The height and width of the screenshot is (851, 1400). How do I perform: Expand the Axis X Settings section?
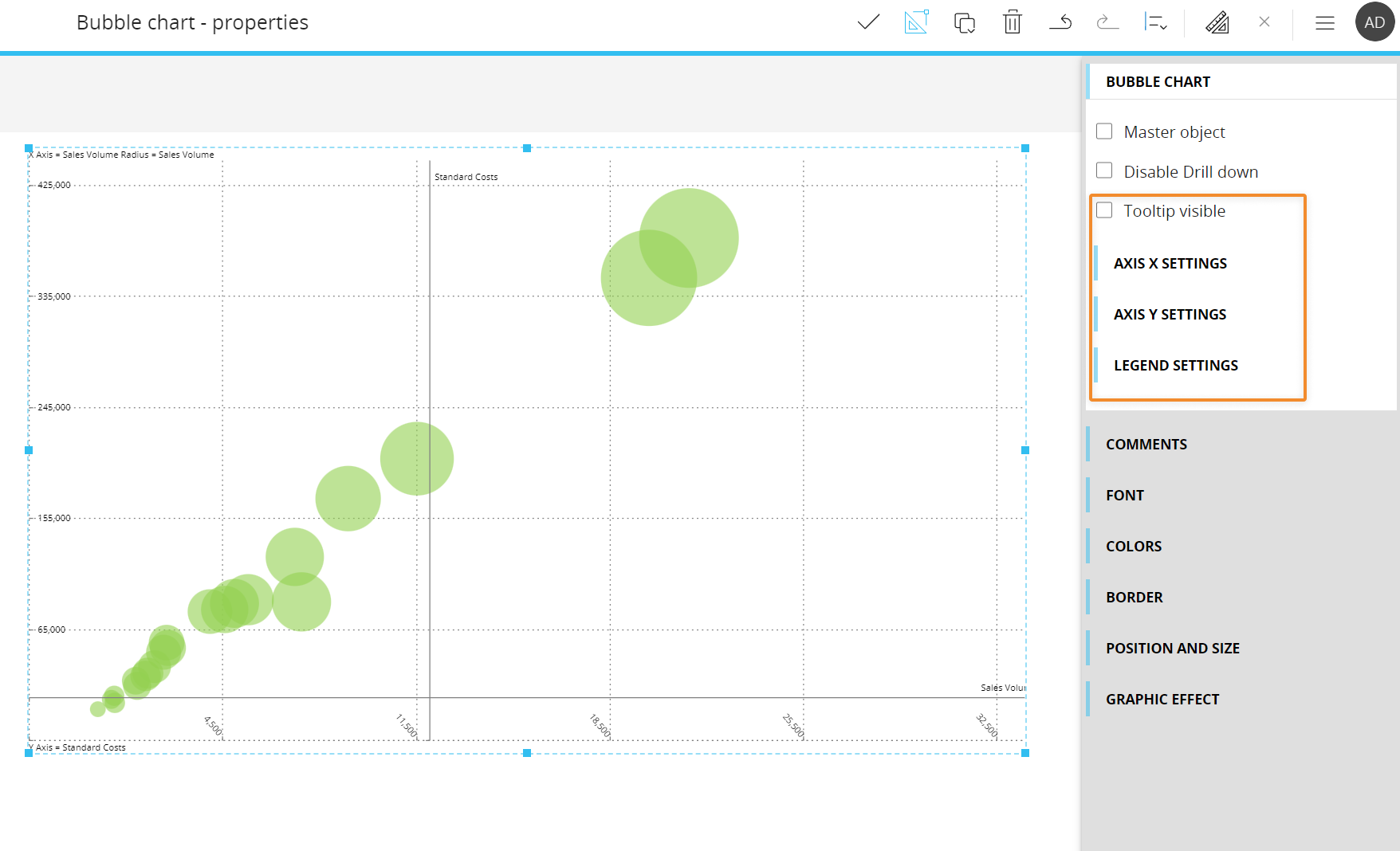pyautogui.click(x=1170, y=264)
